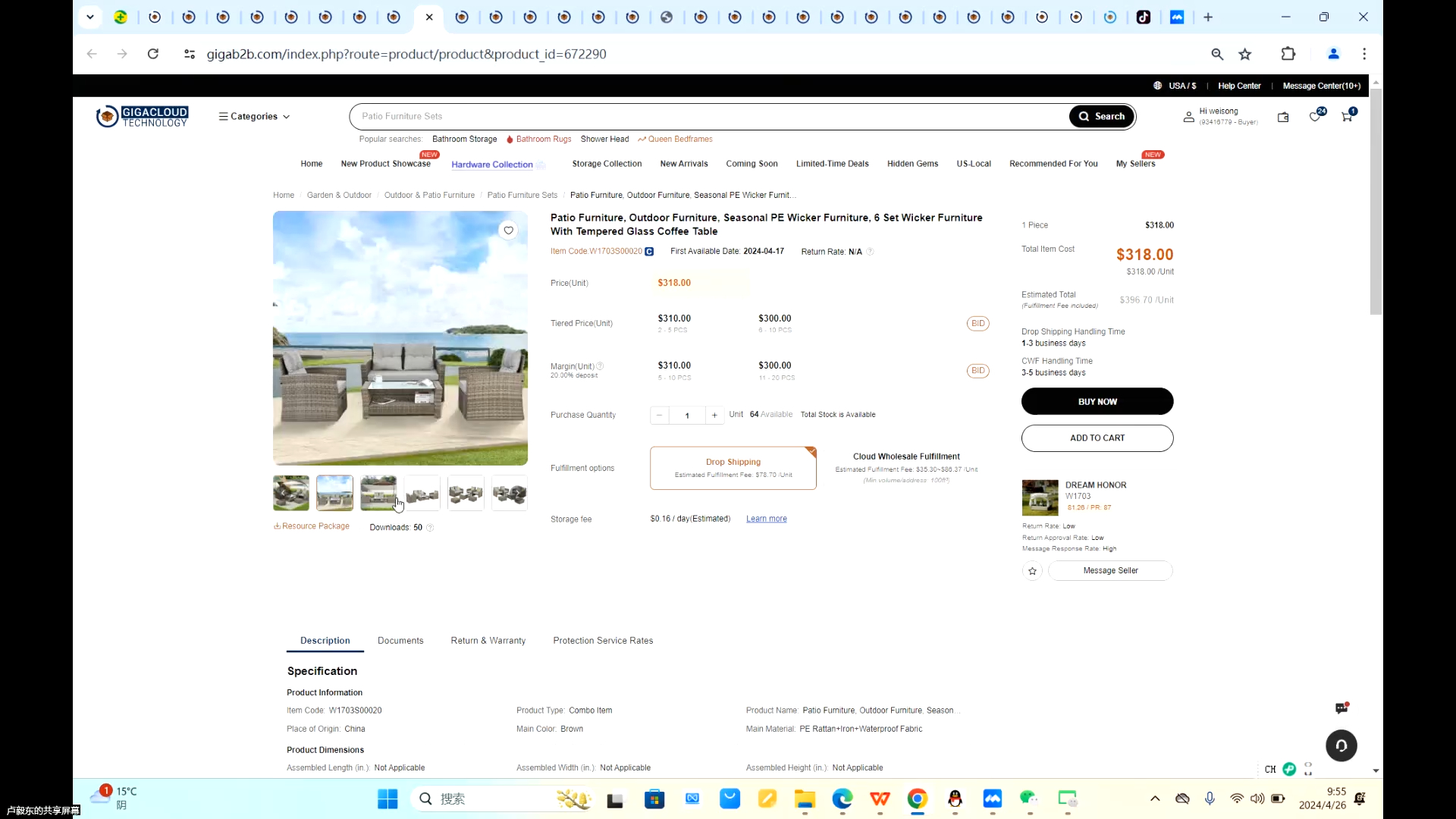Select the second product thumbnail

[335, 492]
